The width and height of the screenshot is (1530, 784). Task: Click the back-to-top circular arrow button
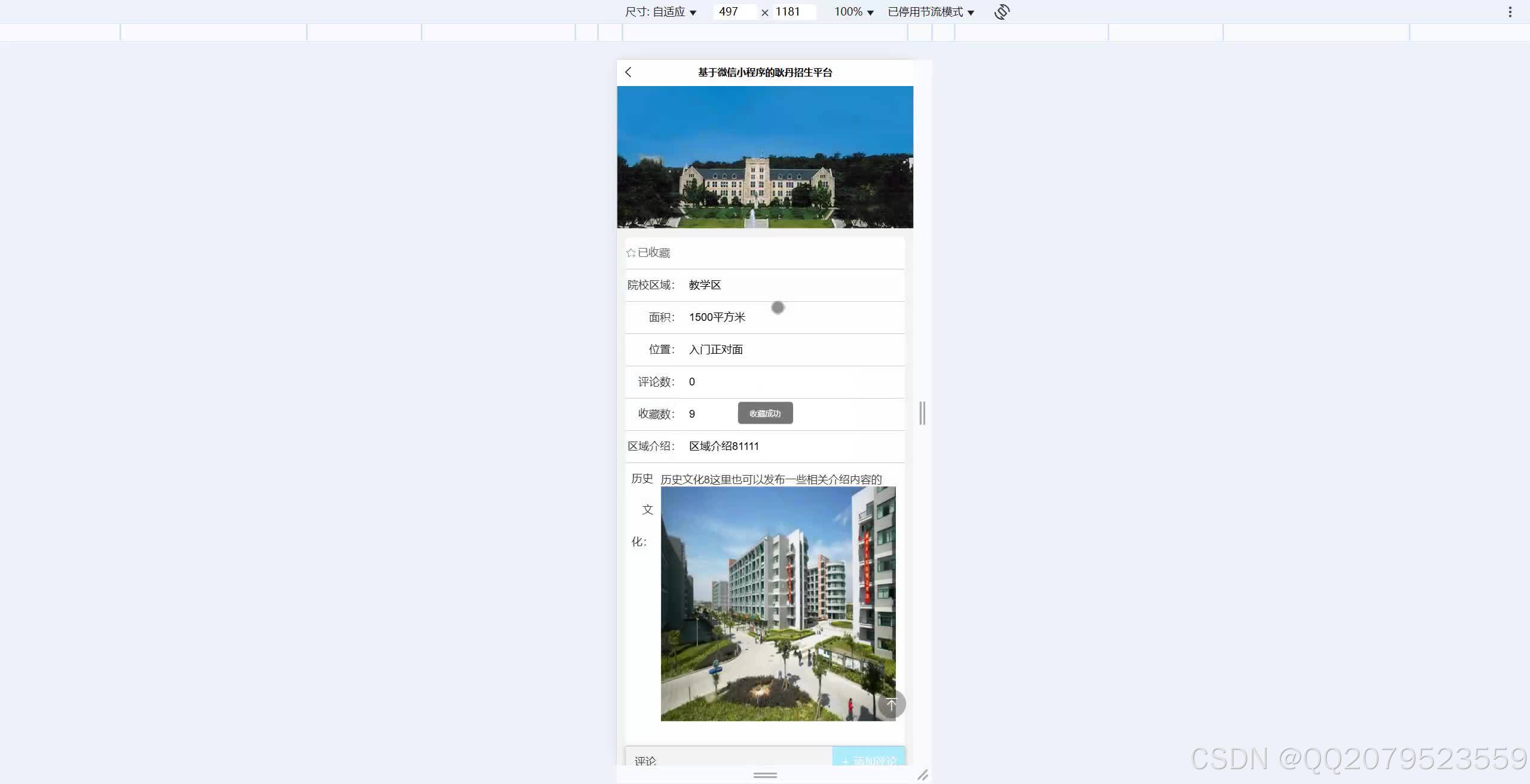[892, 703]
